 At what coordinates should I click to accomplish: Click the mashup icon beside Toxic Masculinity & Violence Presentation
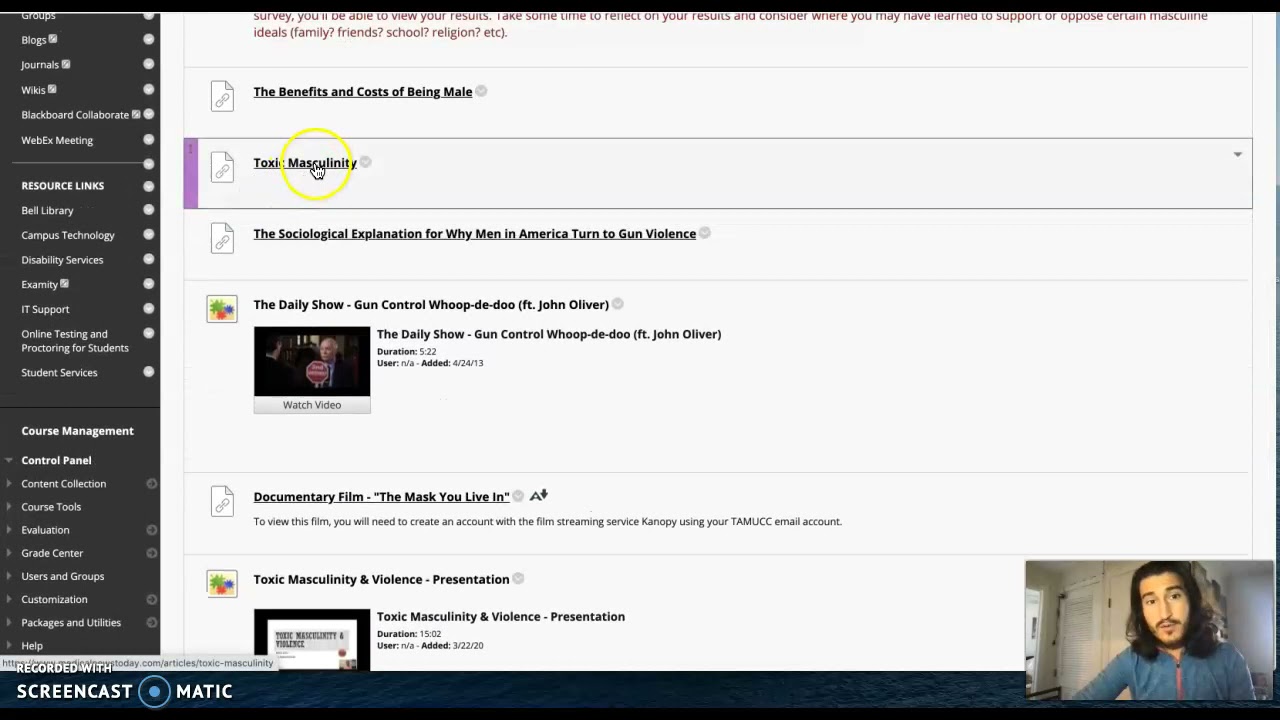[222, 583]
